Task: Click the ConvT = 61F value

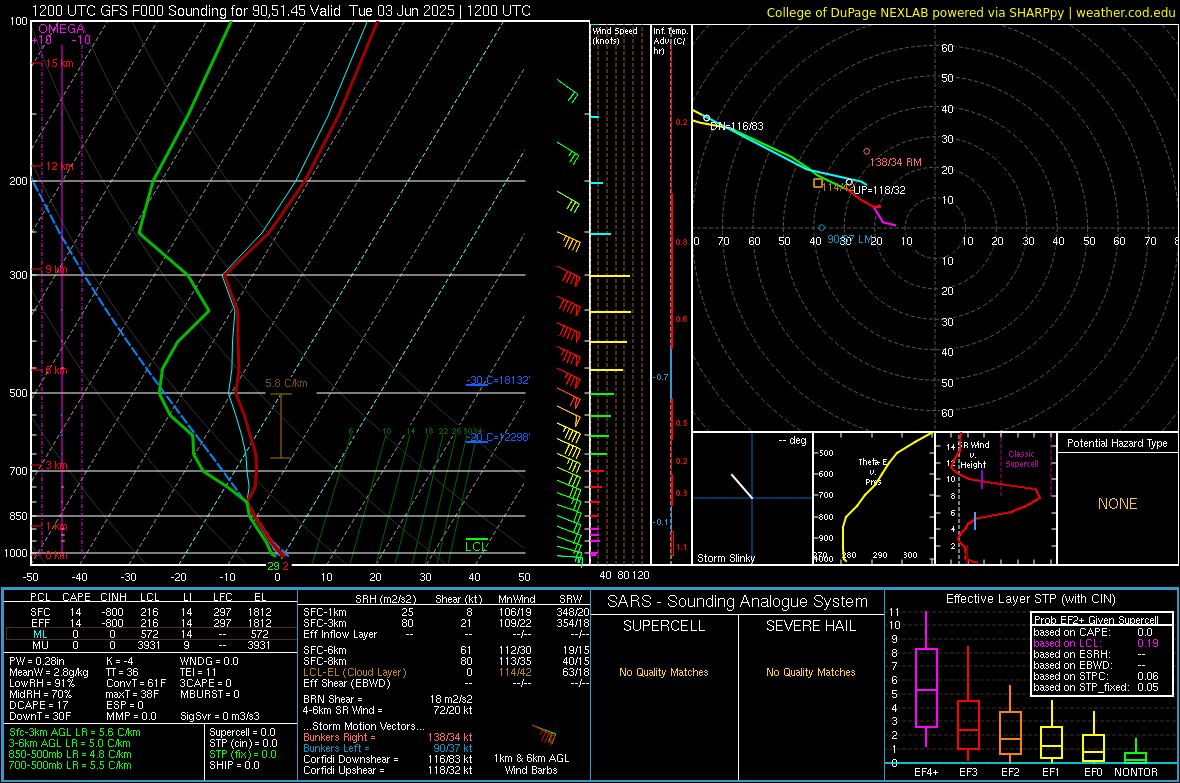Action: [x=135, y=683]
